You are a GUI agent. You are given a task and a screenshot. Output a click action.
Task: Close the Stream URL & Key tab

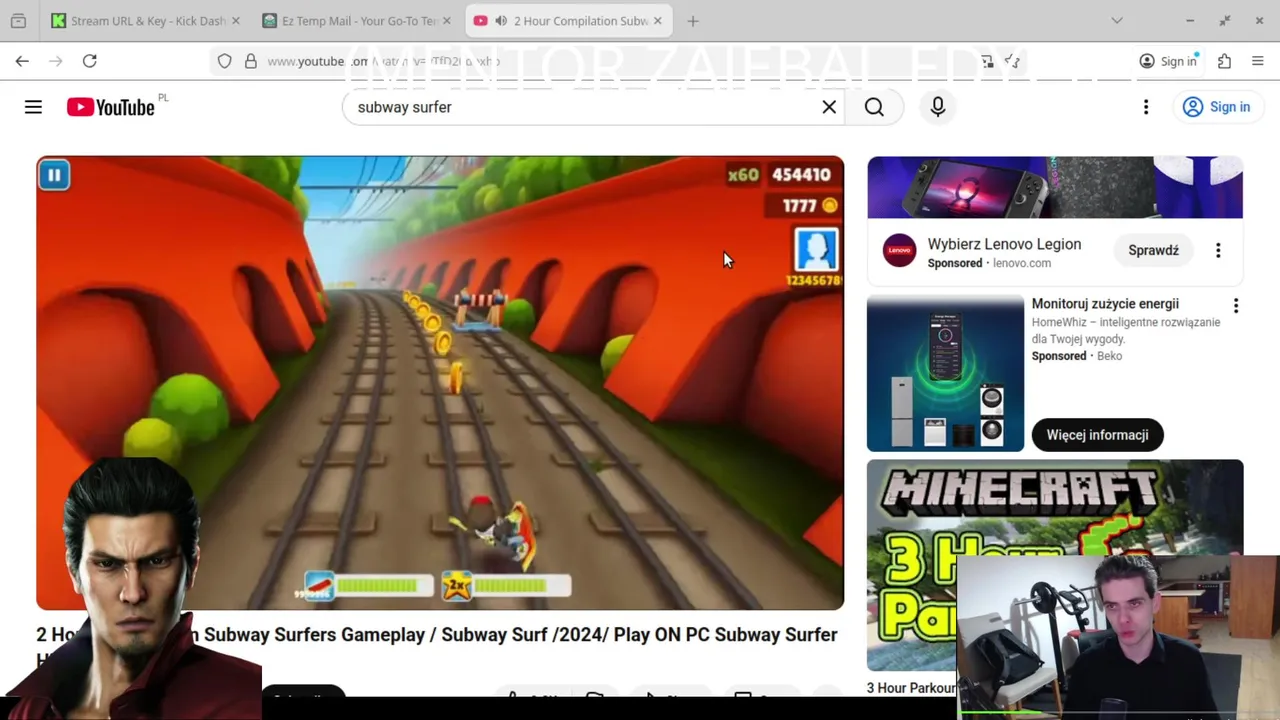coord(236,21)
